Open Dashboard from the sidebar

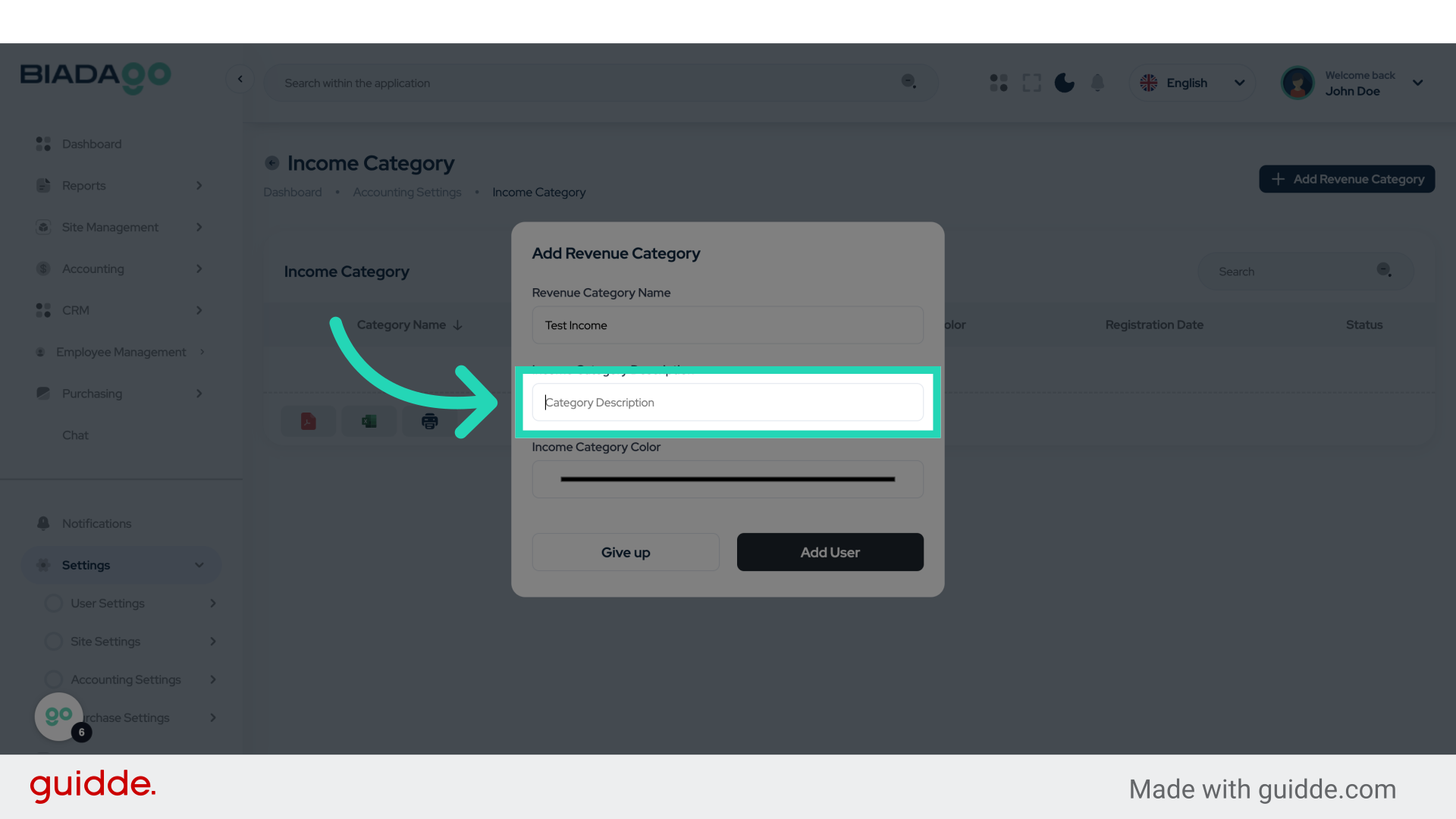coord(92,144)
